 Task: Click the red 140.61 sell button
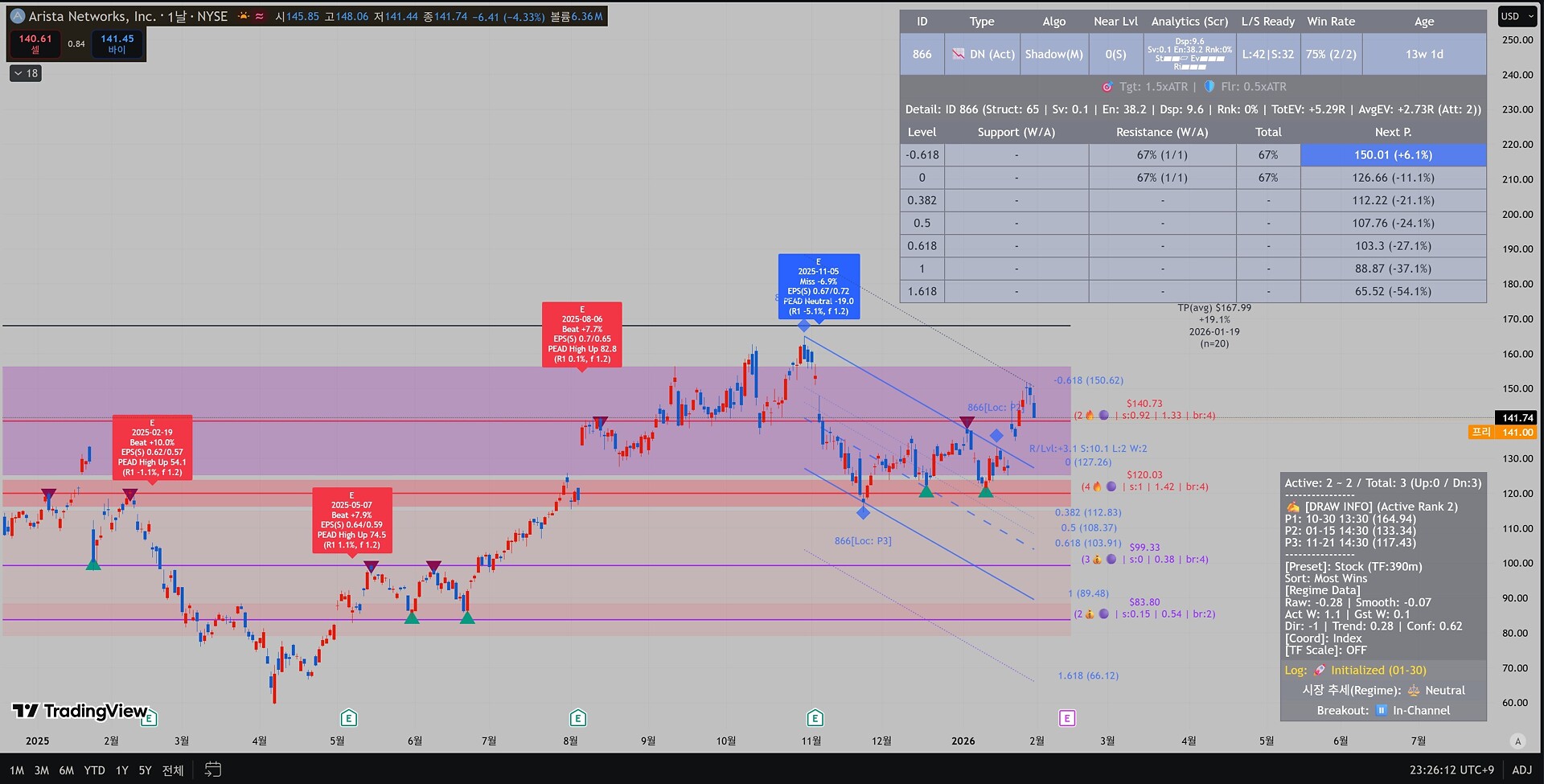35,43
